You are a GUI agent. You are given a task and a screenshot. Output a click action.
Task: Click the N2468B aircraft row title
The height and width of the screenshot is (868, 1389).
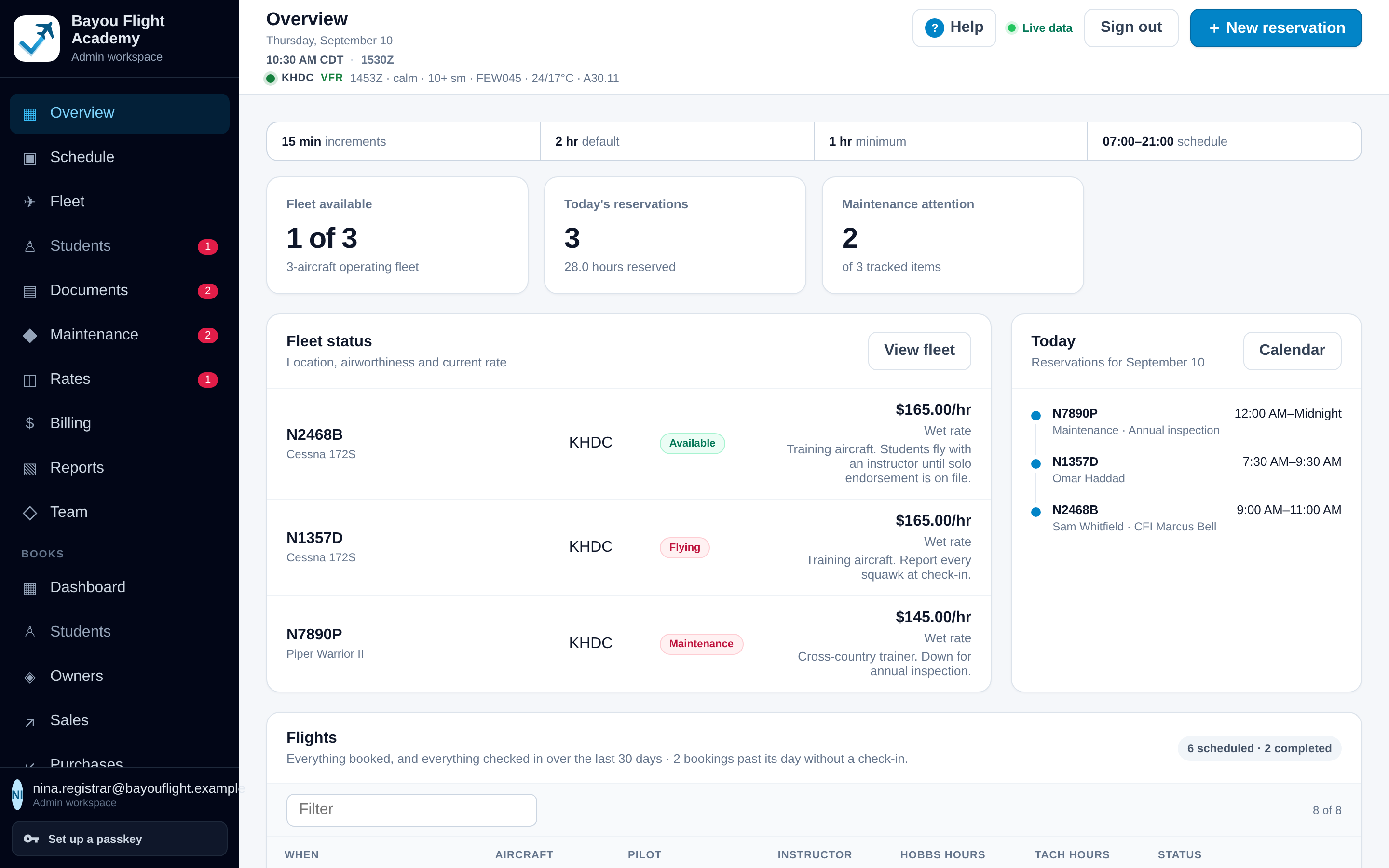(x=314, y=434)
